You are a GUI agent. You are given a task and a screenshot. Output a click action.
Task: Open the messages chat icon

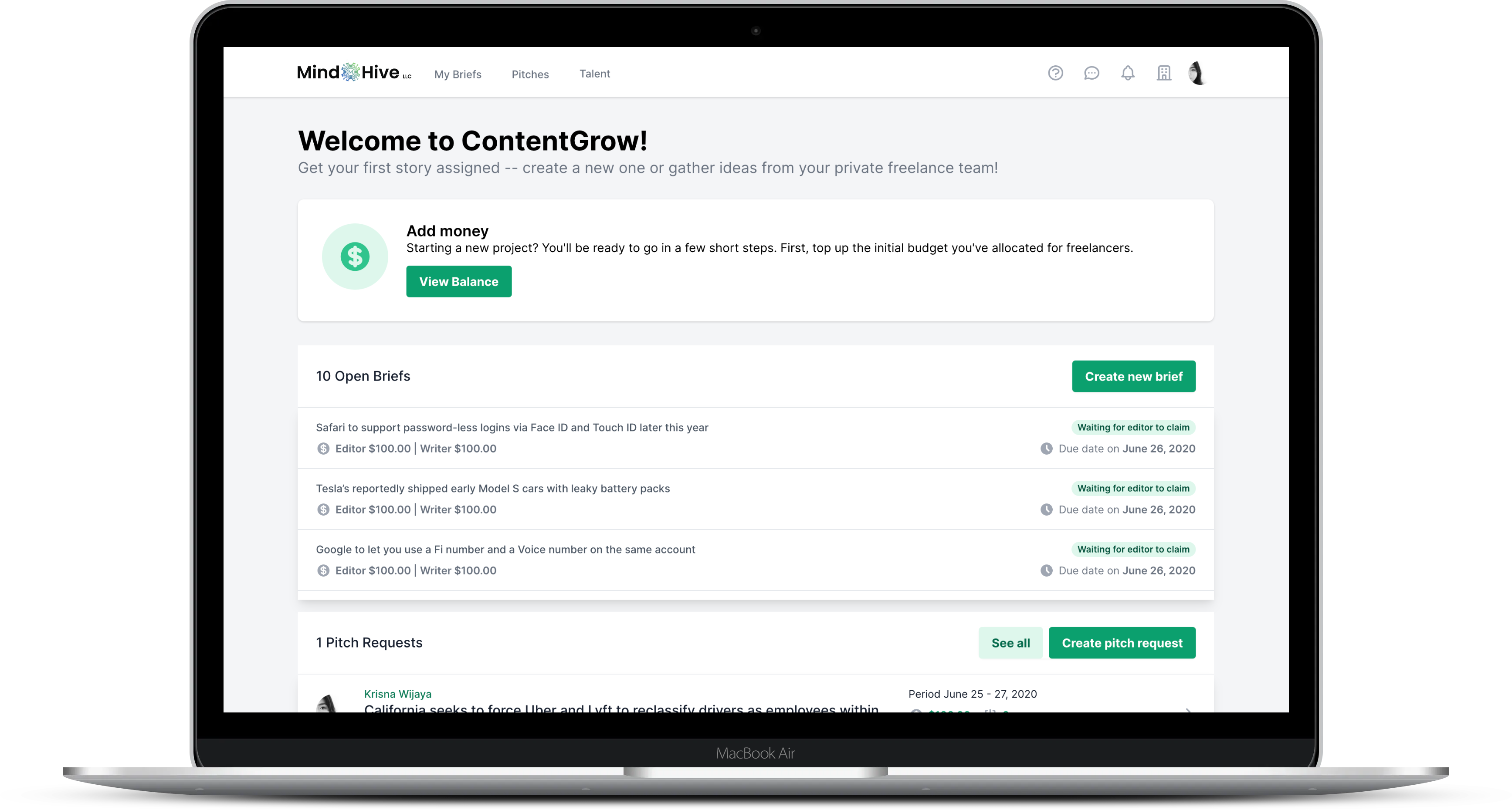point(1091,73)
